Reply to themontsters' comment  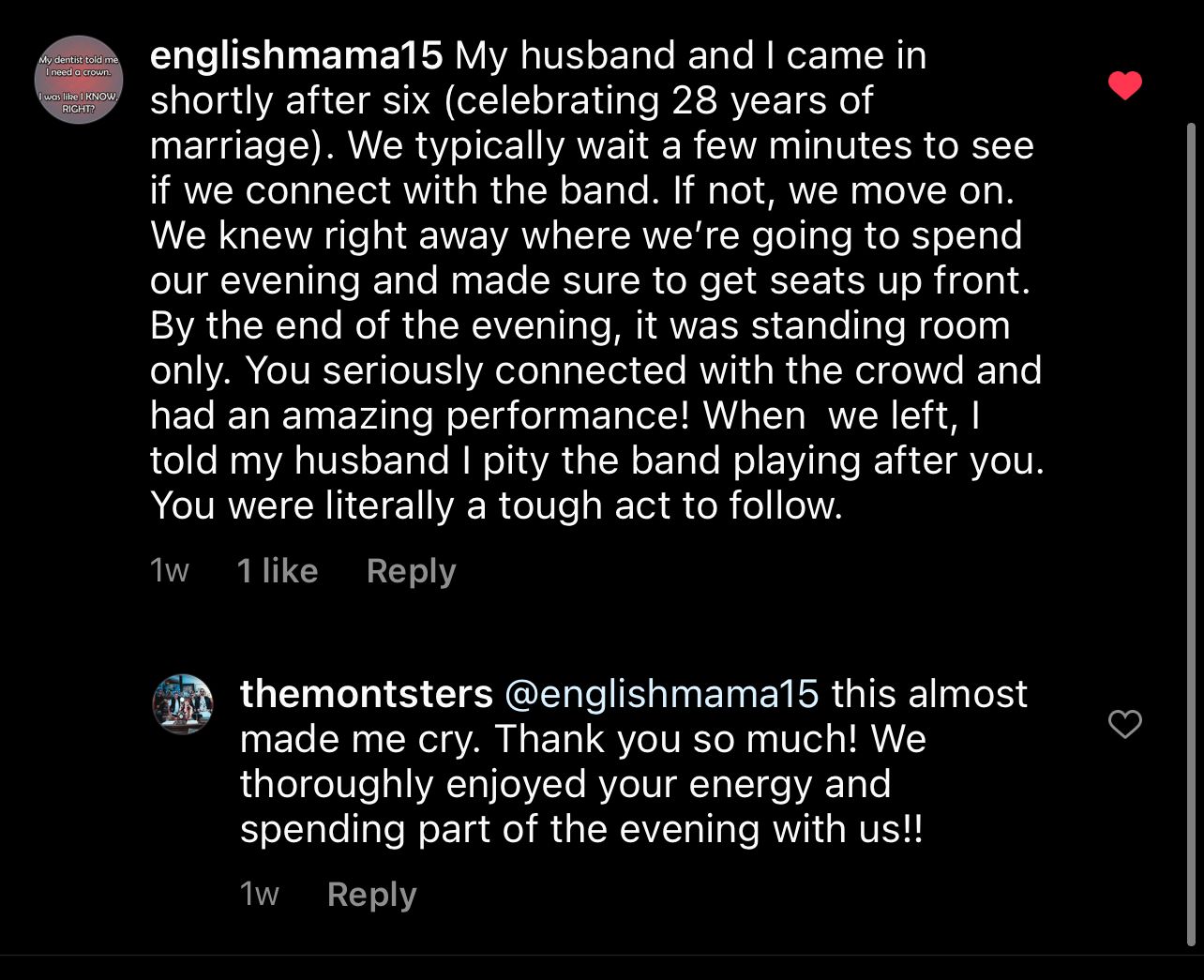pyautogui.click(x=371, y=895)
